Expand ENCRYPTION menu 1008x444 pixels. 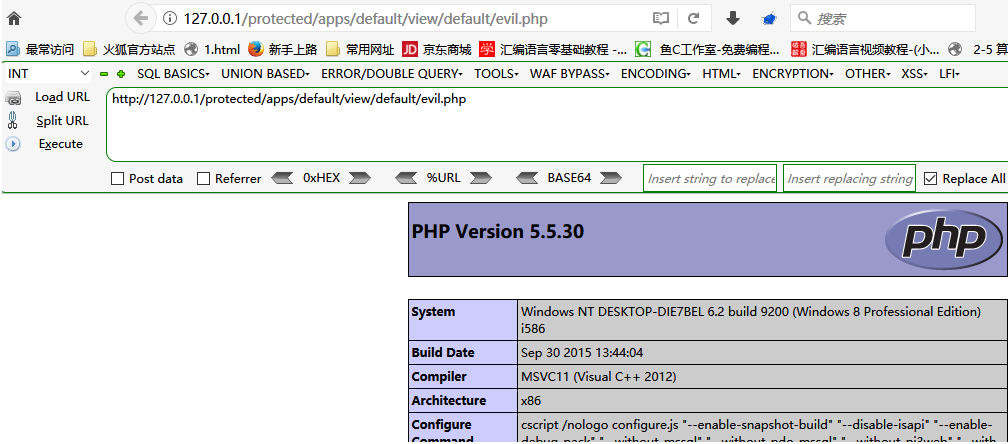[793, 74]
